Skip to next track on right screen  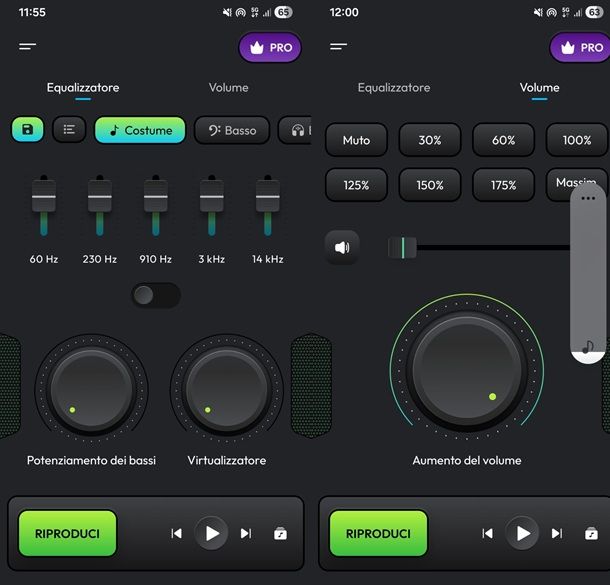click(x=557, y=533)
